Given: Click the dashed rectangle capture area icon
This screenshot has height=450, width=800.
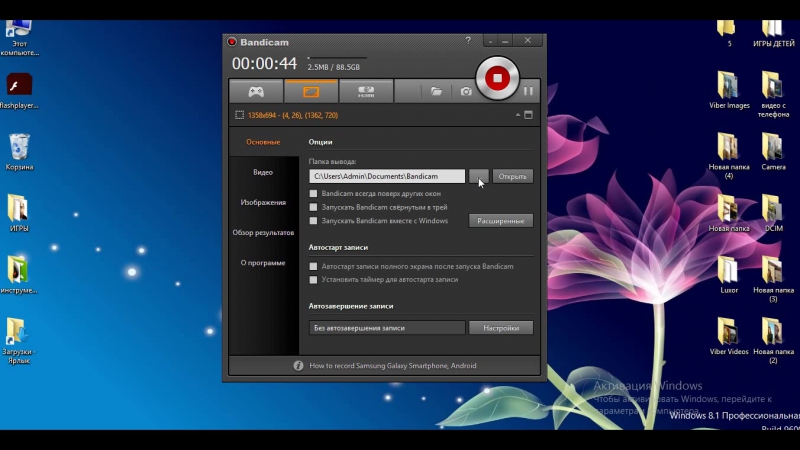Looking at the screenshot, I should 239,115.
